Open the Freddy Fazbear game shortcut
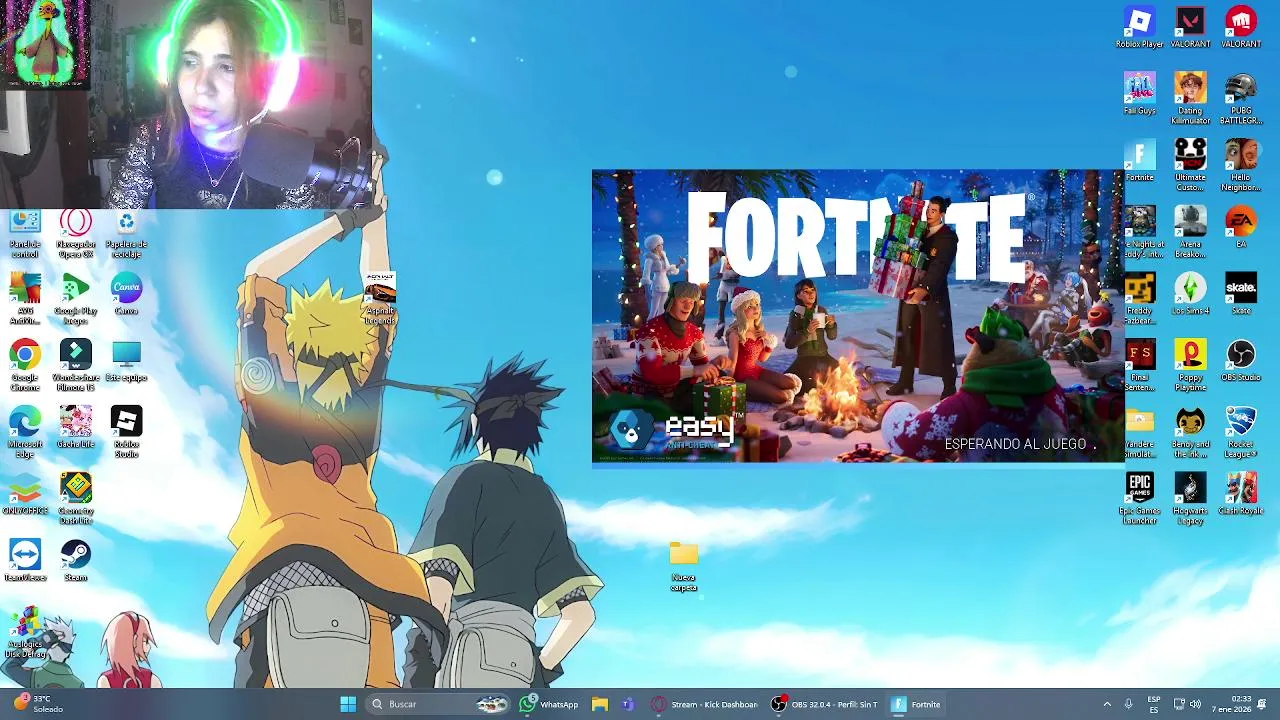 point(1140,299)
